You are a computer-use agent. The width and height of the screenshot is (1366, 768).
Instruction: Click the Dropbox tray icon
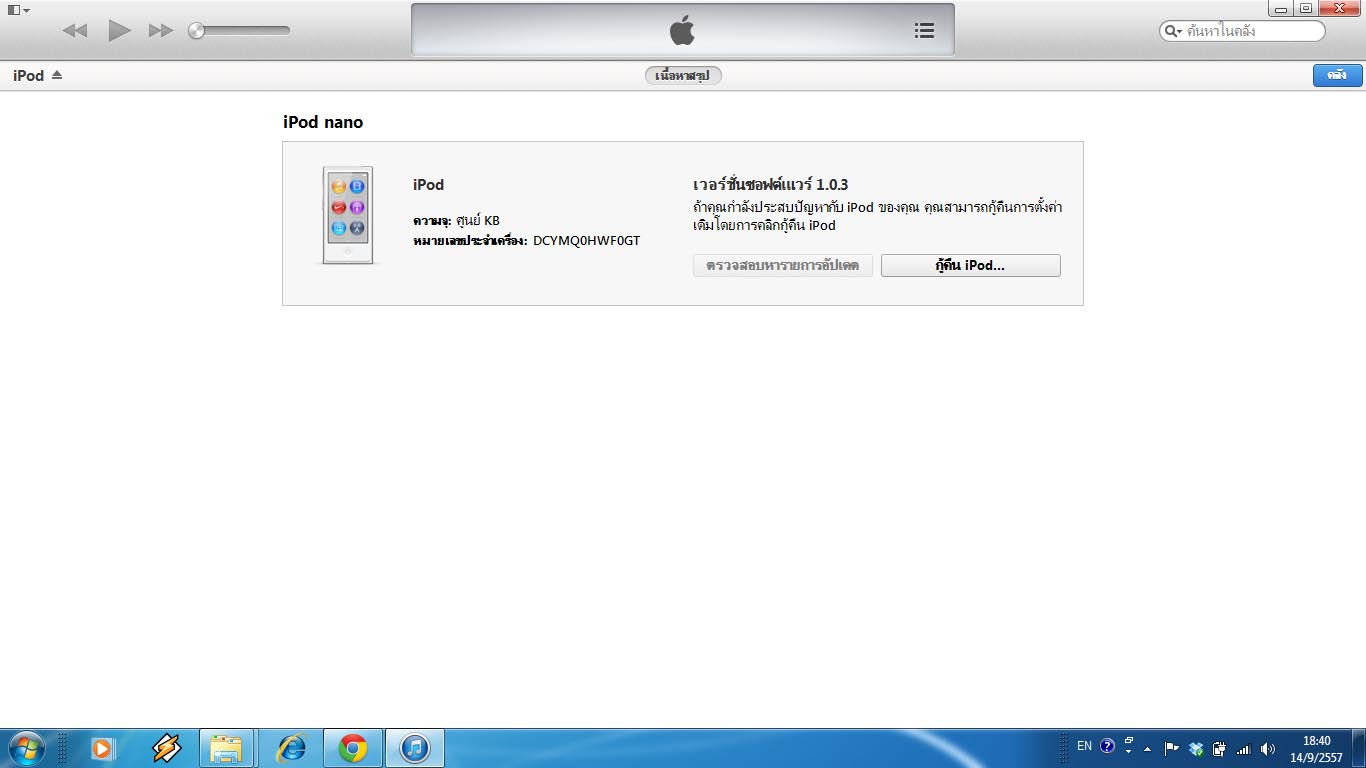1196,748
